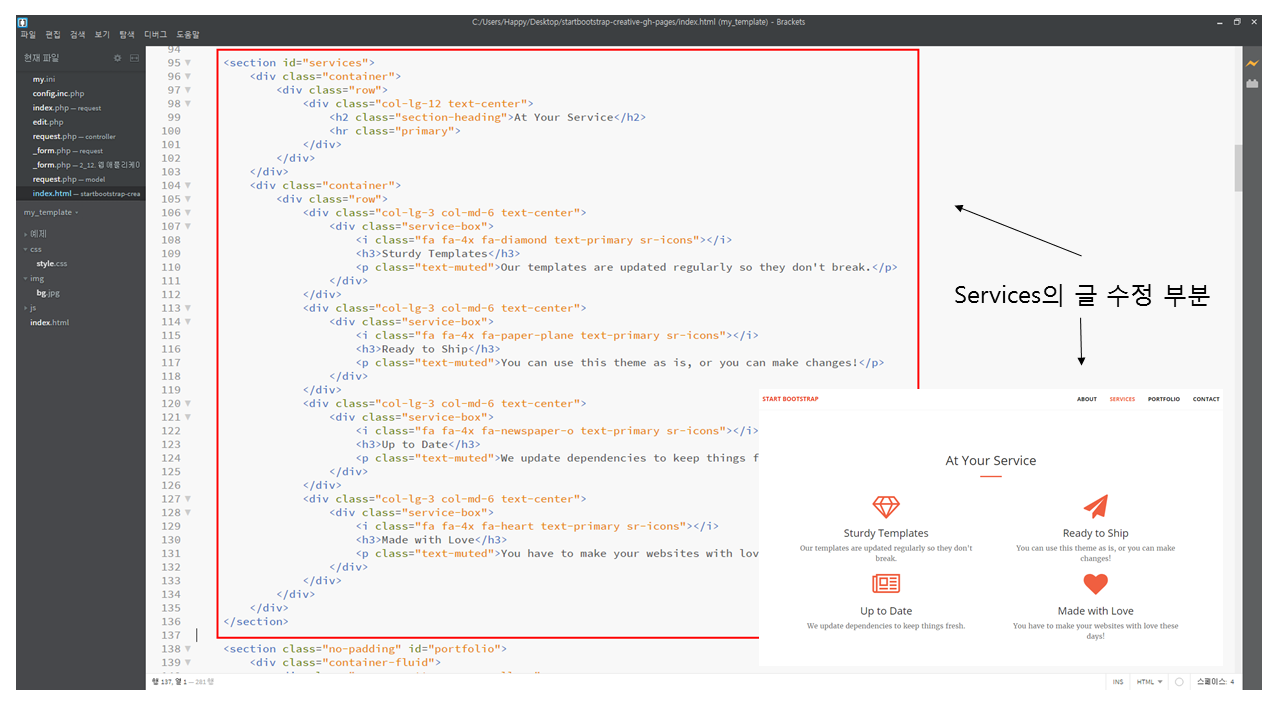Click the diamond icon above Sturdy Templates
Screen dimensions: 1280x720
click(x=886, y=507)
